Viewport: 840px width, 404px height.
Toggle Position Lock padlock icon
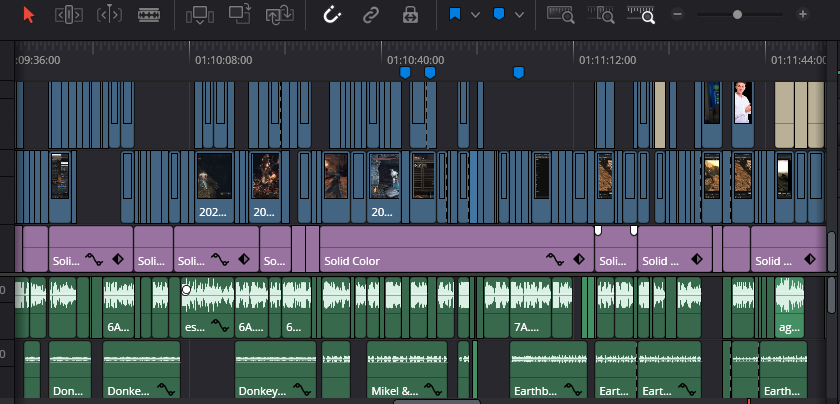pos(410,15)
